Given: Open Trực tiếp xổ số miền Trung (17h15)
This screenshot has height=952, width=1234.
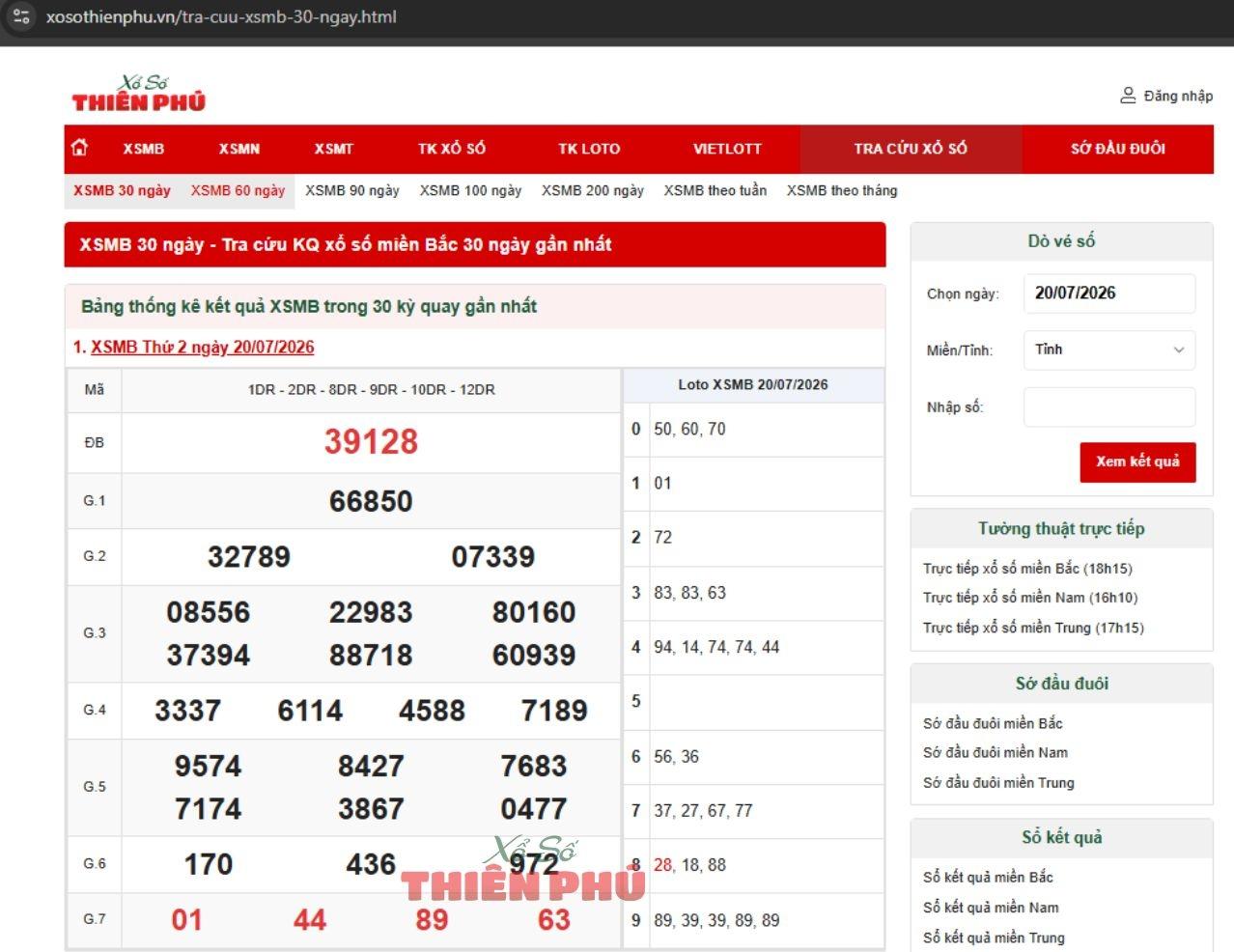Looking at the screenshot, I should click(1033, 628).
